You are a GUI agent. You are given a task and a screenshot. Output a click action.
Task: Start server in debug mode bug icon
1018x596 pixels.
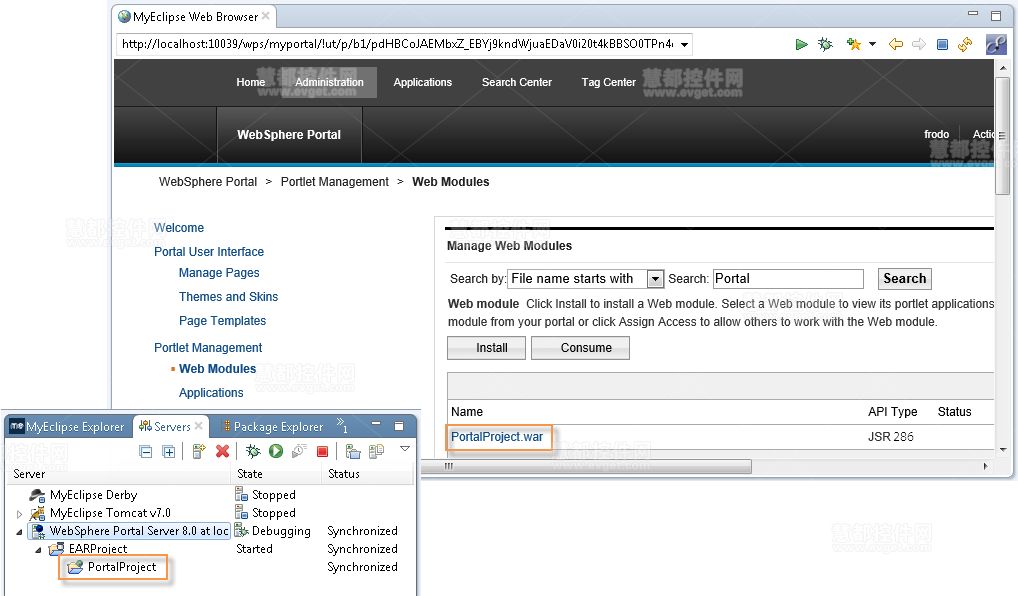tap(253, 451)
